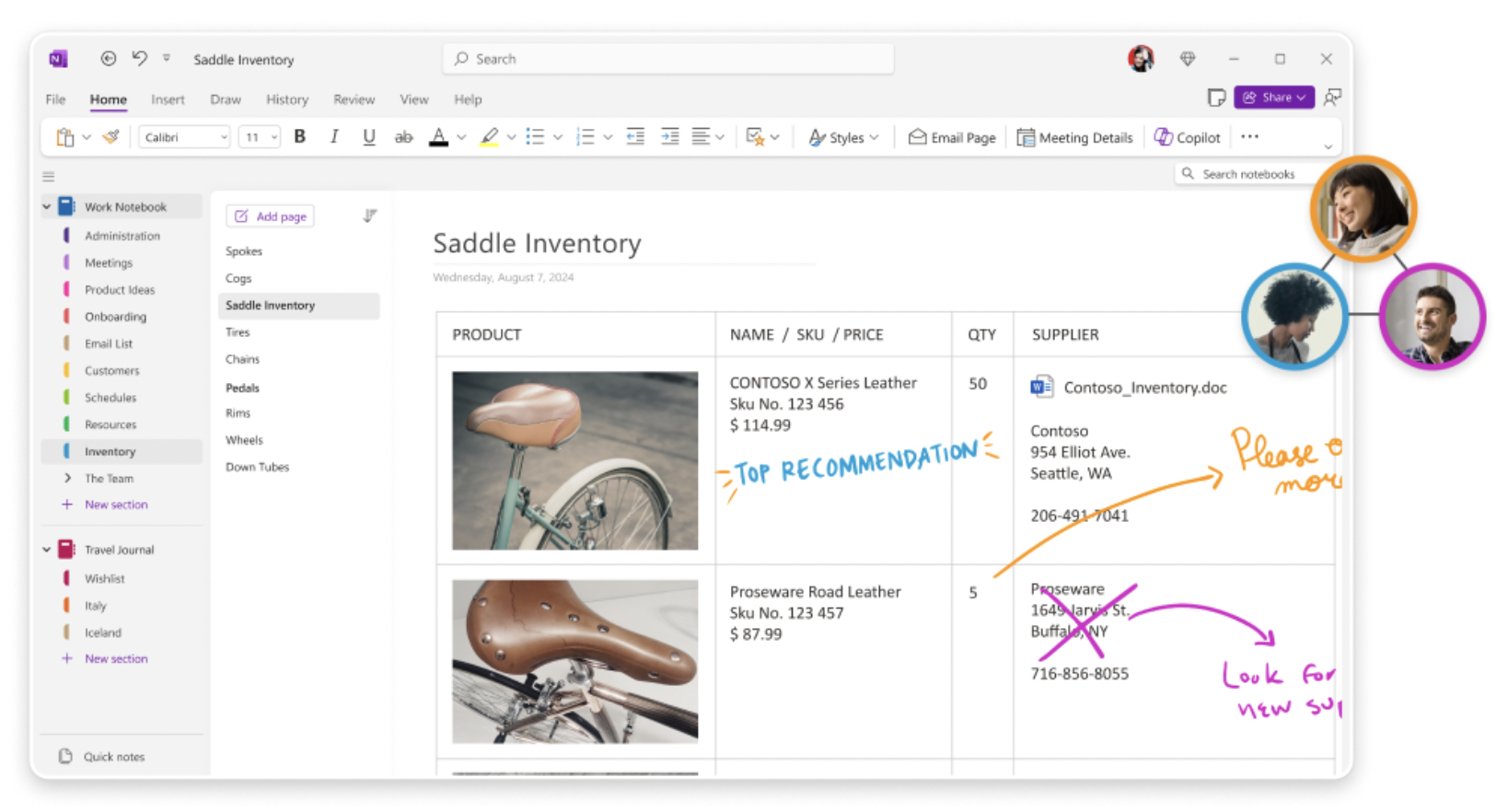Click the To Do tag checkbox icon
The height and width of the screenshot is (812, 1508).
[755, 137]
